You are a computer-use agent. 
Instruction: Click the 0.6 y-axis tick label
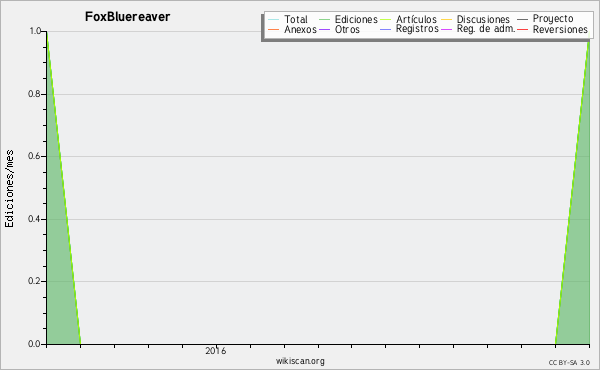click(x=34, y=156)
